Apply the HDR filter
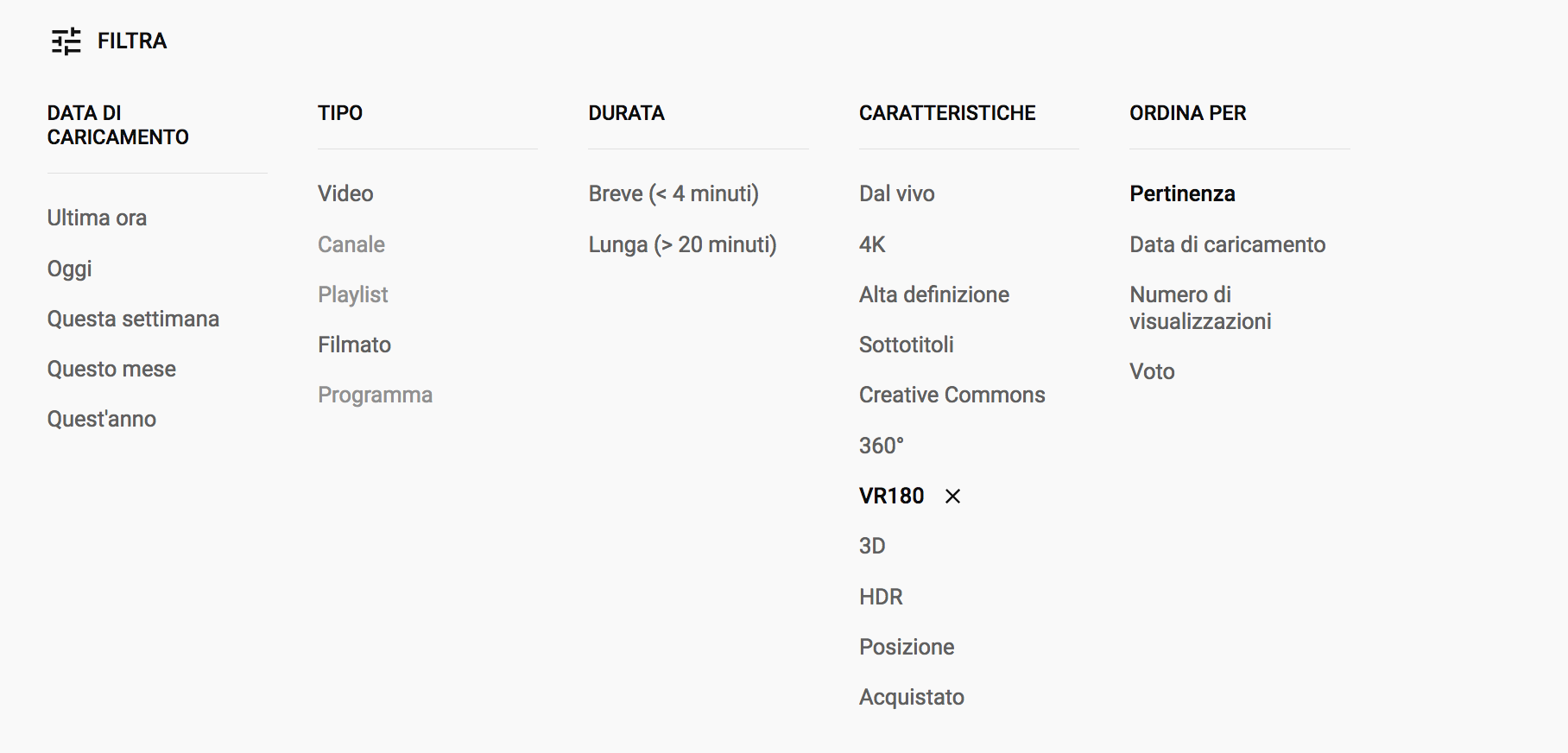This screenshot has width=1568, height=753. coord(881,597)
